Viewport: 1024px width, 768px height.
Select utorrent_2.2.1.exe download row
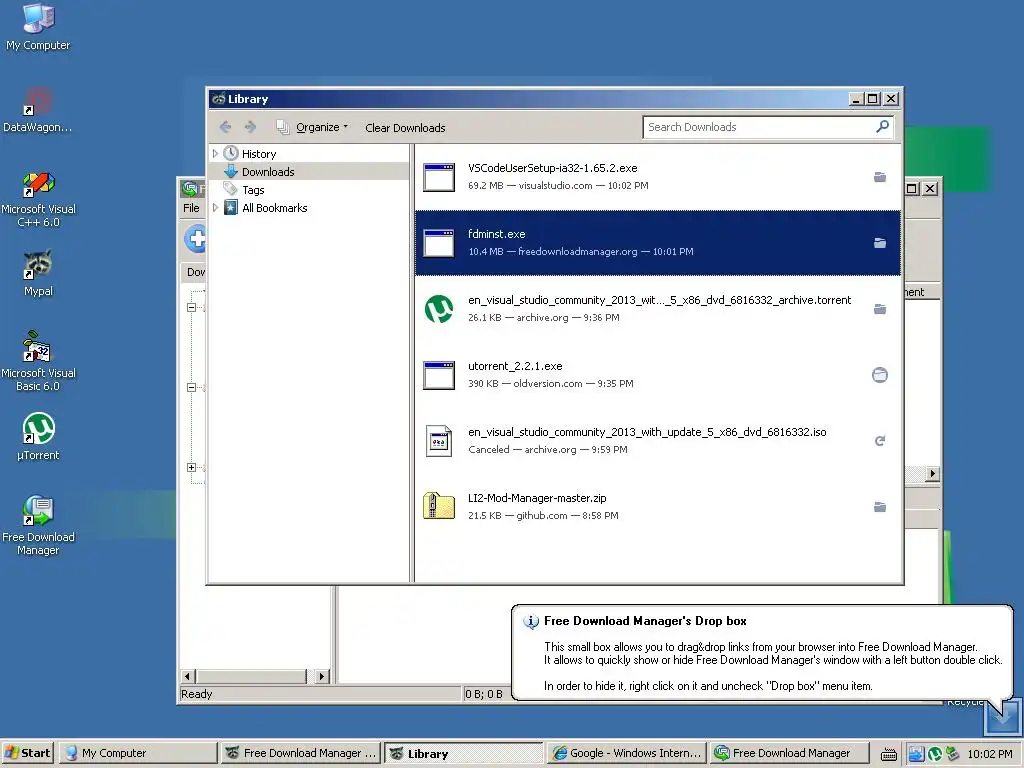point(658,375)
